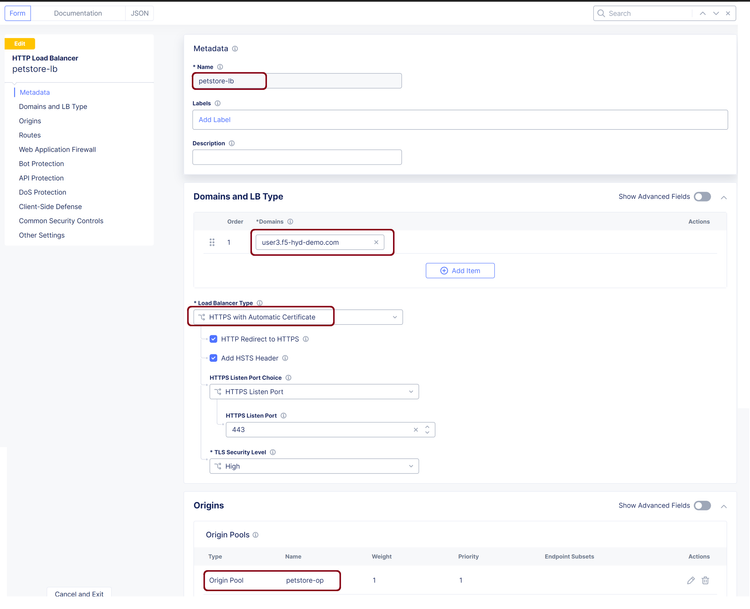The image size is (750, 609).
Task: Click the drag handle for domain row 1
Action: tap(212, 243)
